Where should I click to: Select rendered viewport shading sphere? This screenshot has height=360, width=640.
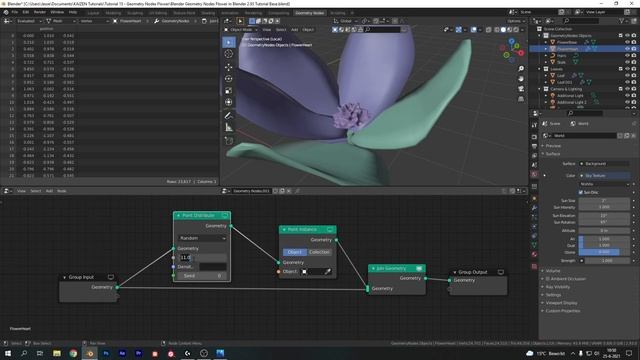516,29
